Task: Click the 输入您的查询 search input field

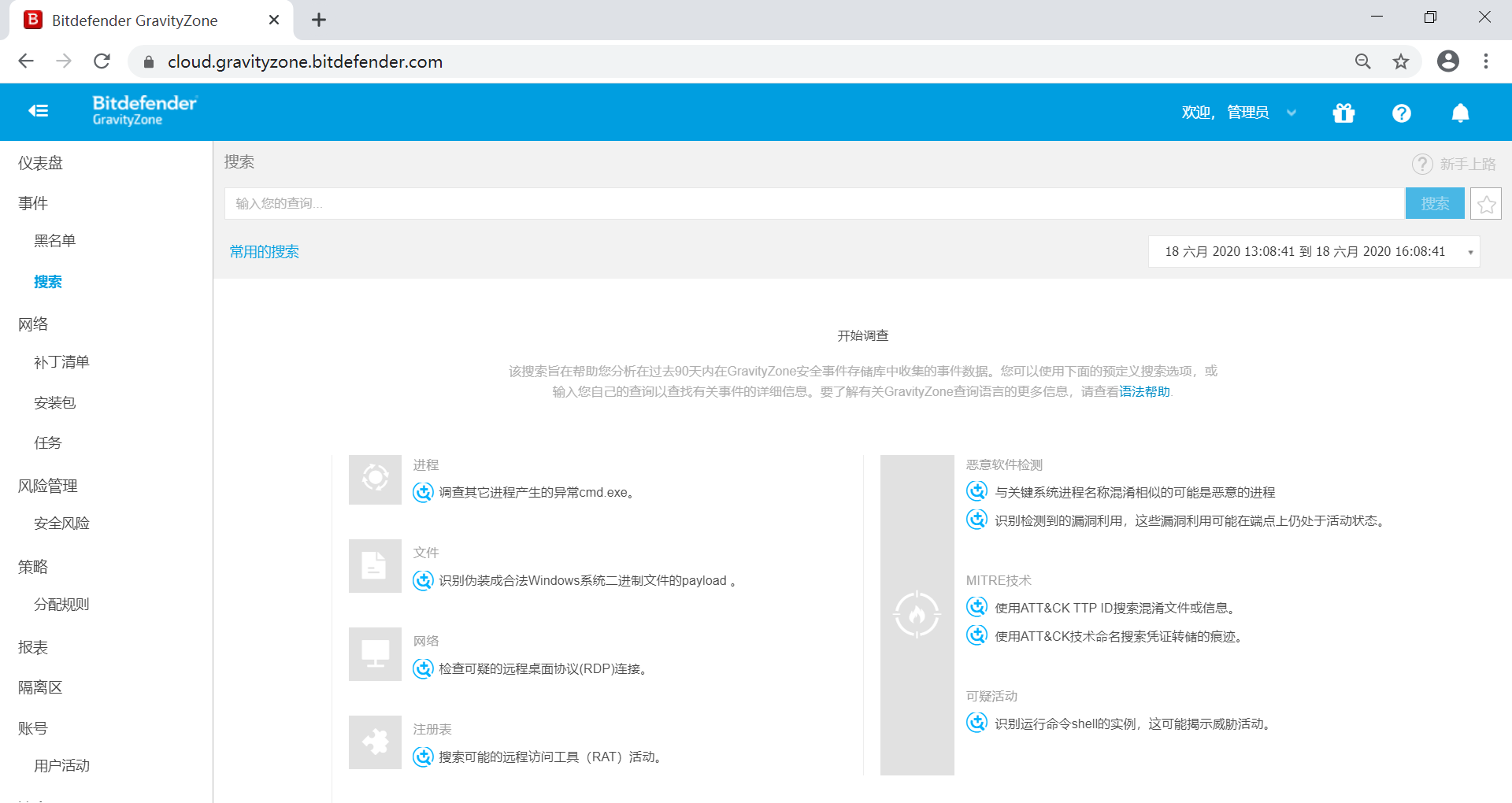Action: pyautogui.click(x=814, y=204)
